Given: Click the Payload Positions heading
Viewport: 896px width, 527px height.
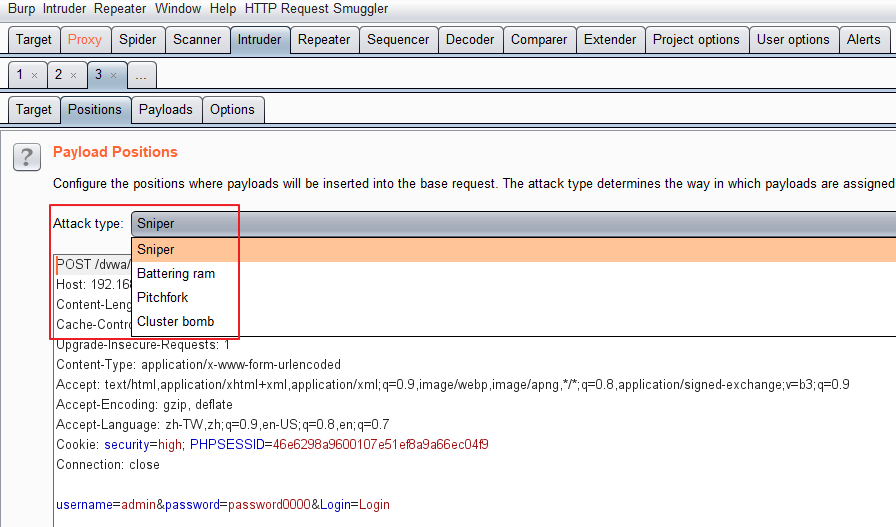Looking at the screenshot, I should coord(115,152).
